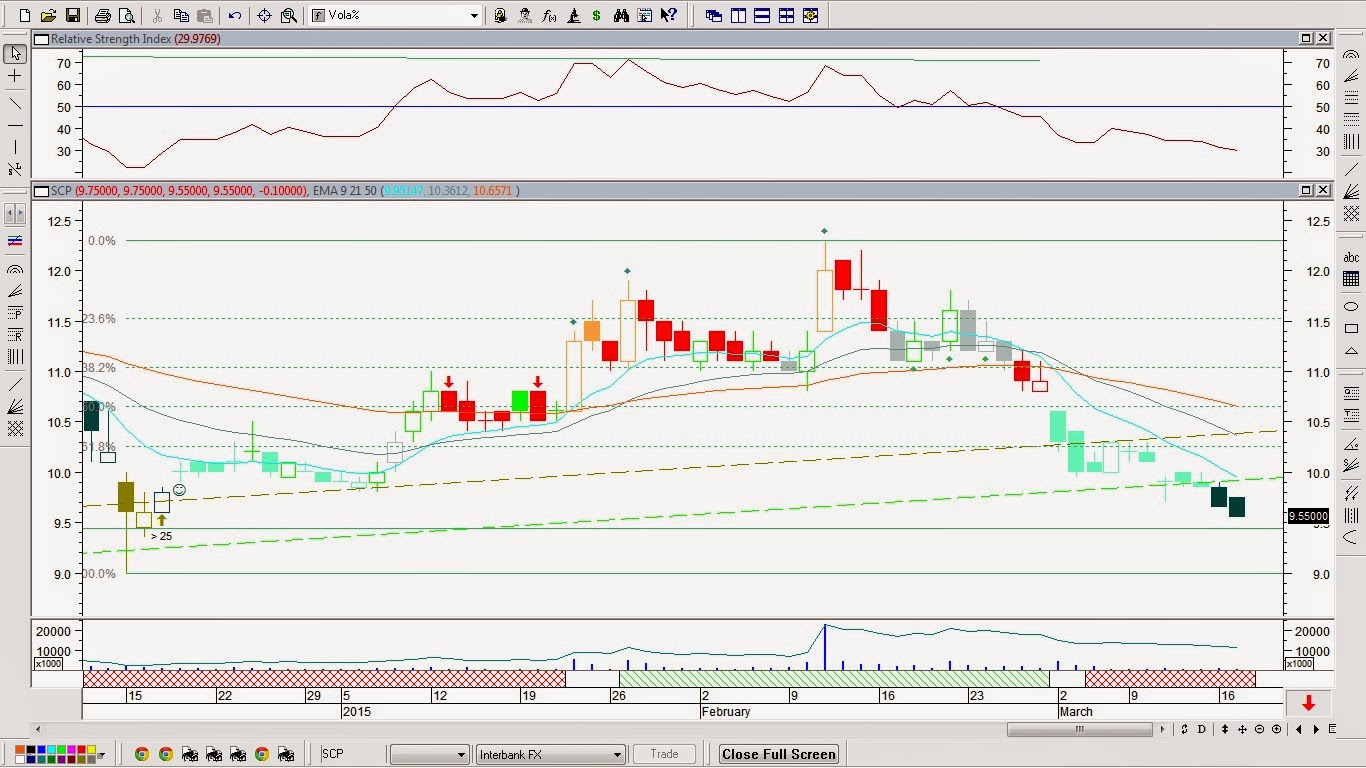Paste using the clipboard icon
This screenshot has width=1366, height=768.
coord(204,15)
